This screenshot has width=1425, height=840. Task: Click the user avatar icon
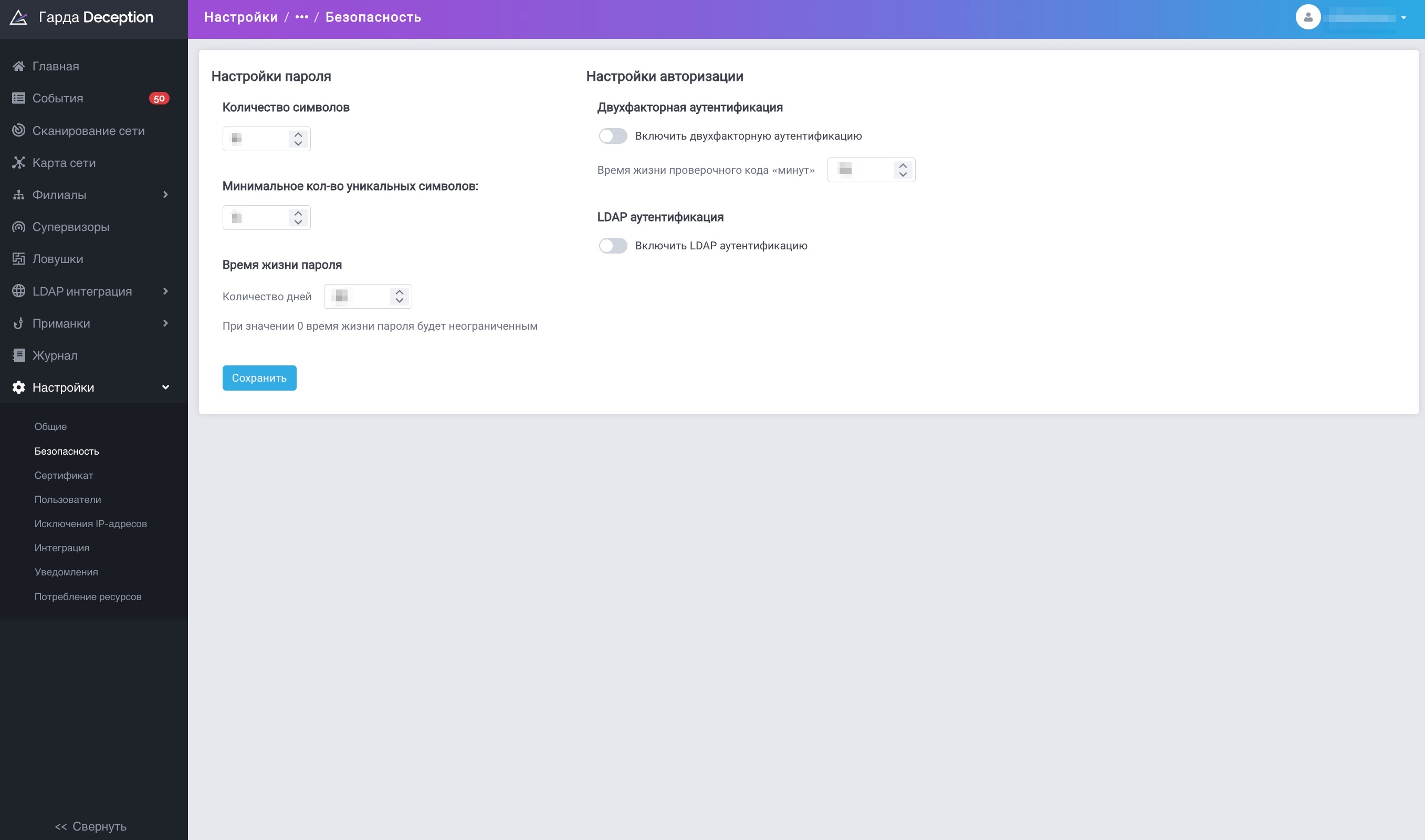click(x=1308, y=17)
